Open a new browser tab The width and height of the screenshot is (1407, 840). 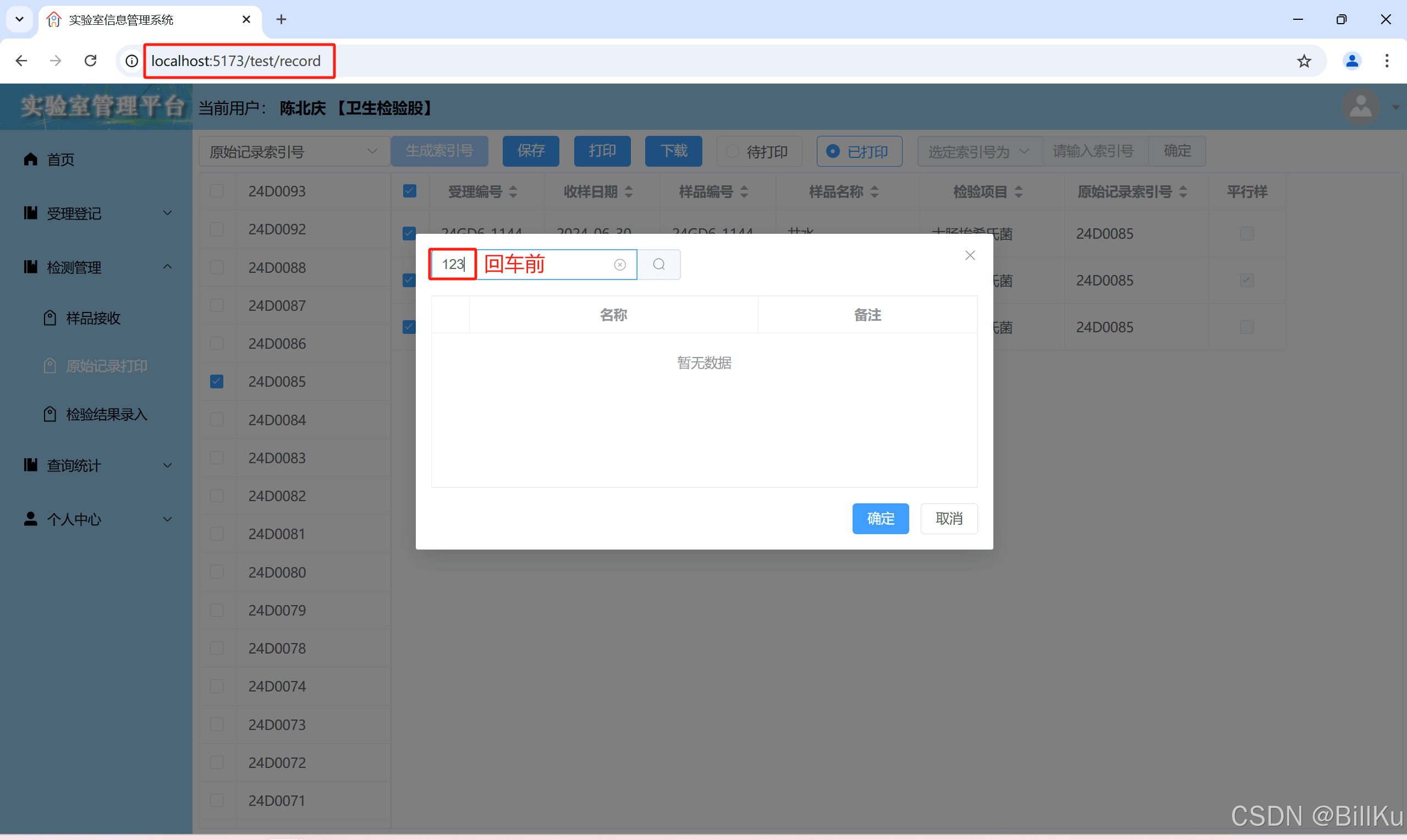tap(281, 19)
